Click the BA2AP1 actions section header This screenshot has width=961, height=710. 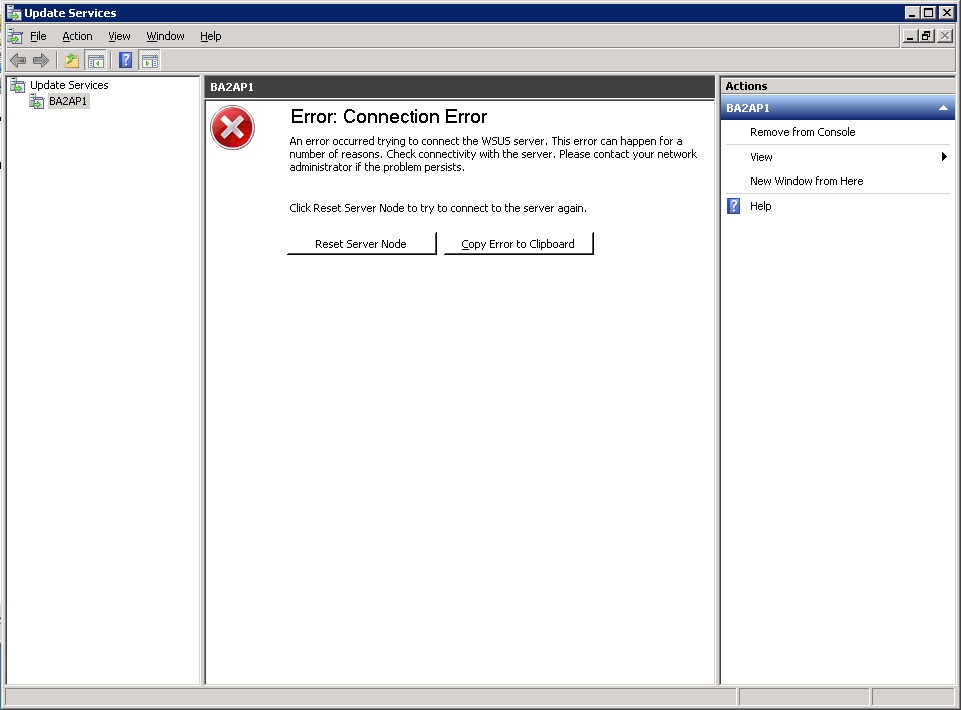click(837, 108)
